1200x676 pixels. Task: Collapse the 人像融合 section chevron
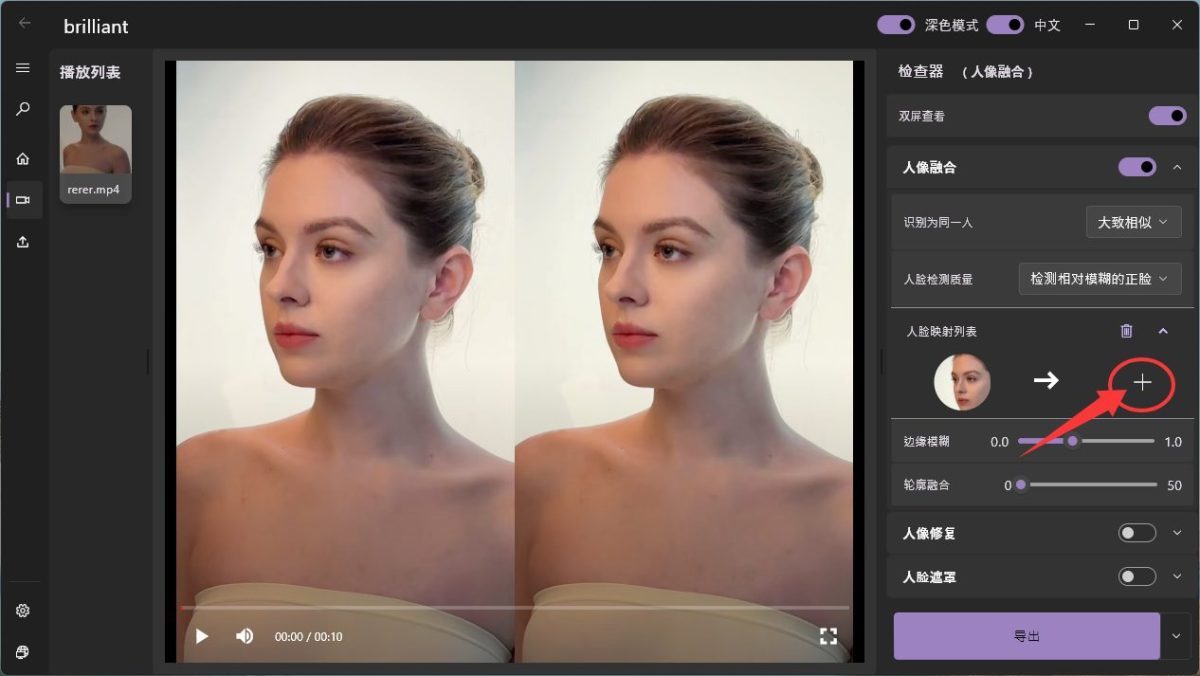(x=1177, y=167)
